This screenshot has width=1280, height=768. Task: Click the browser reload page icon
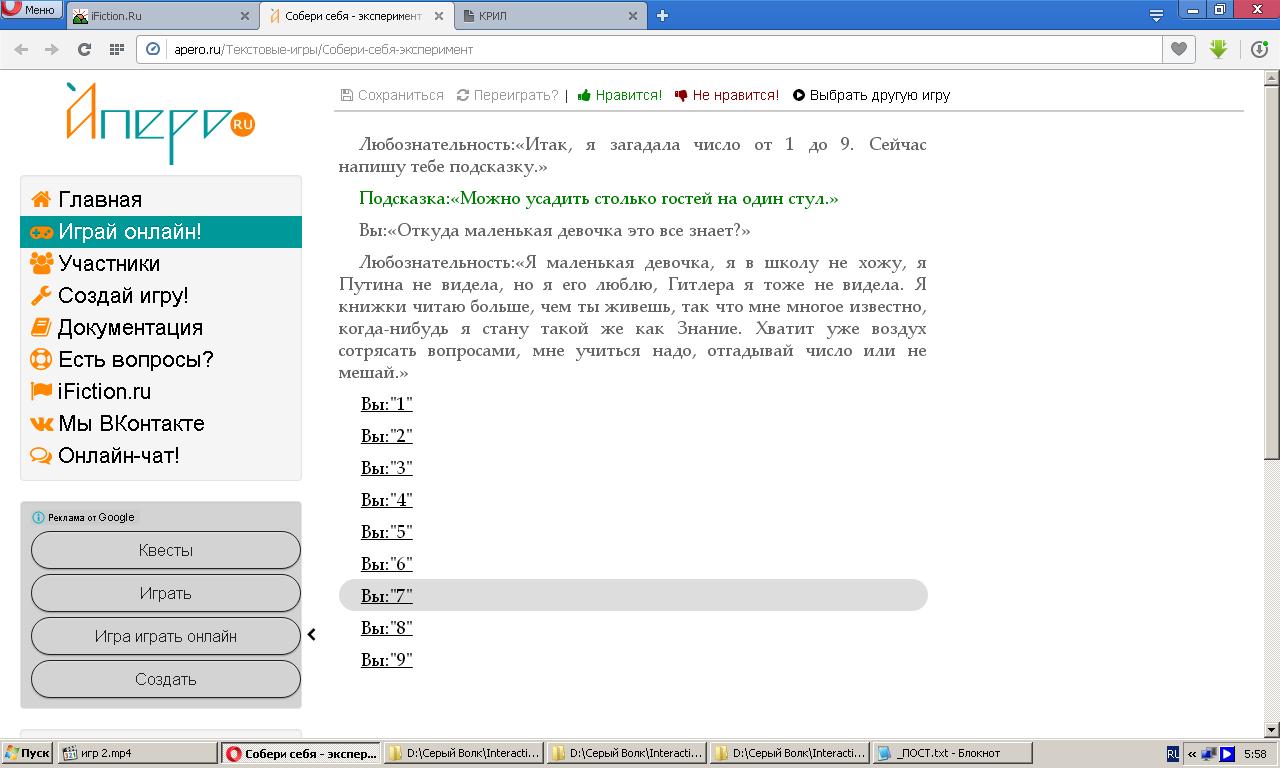pos(84,49)
